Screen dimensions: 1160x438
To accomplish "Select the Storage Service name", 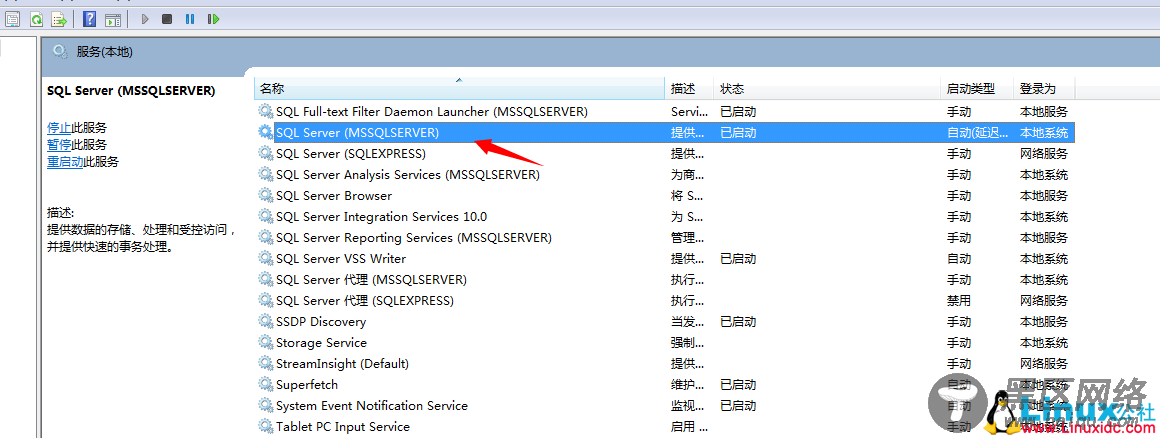I will (x=321, y=343).
